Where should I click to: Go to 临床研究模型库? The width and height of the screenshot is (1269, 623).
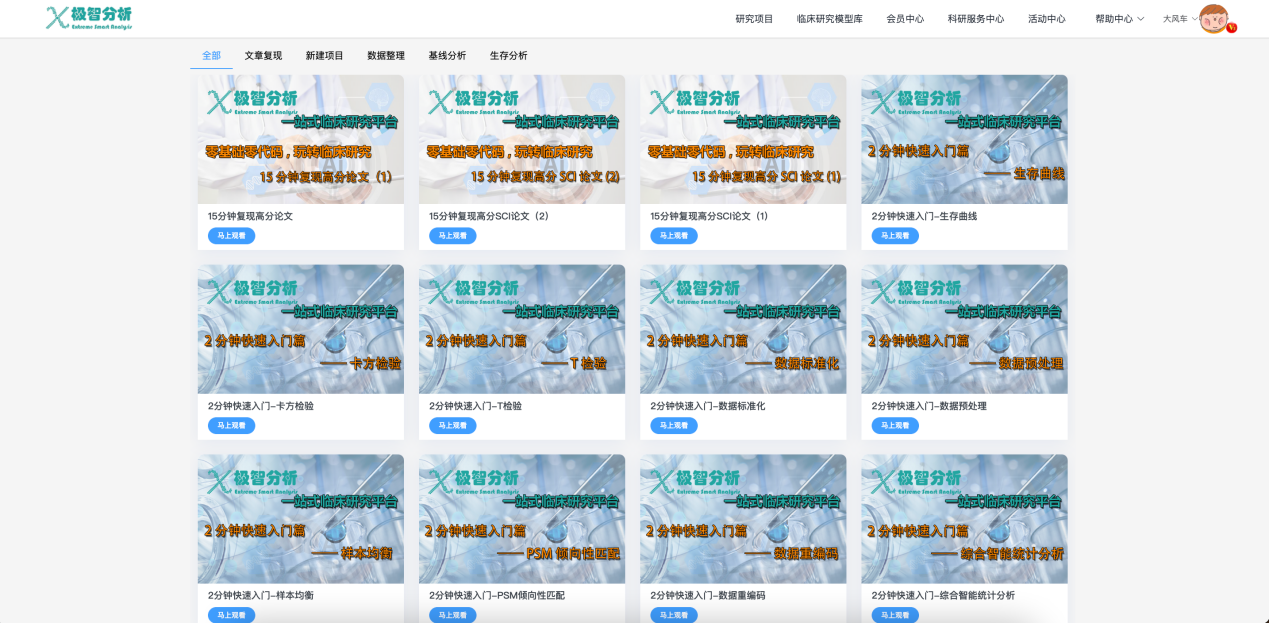click(x=829, y=19)
